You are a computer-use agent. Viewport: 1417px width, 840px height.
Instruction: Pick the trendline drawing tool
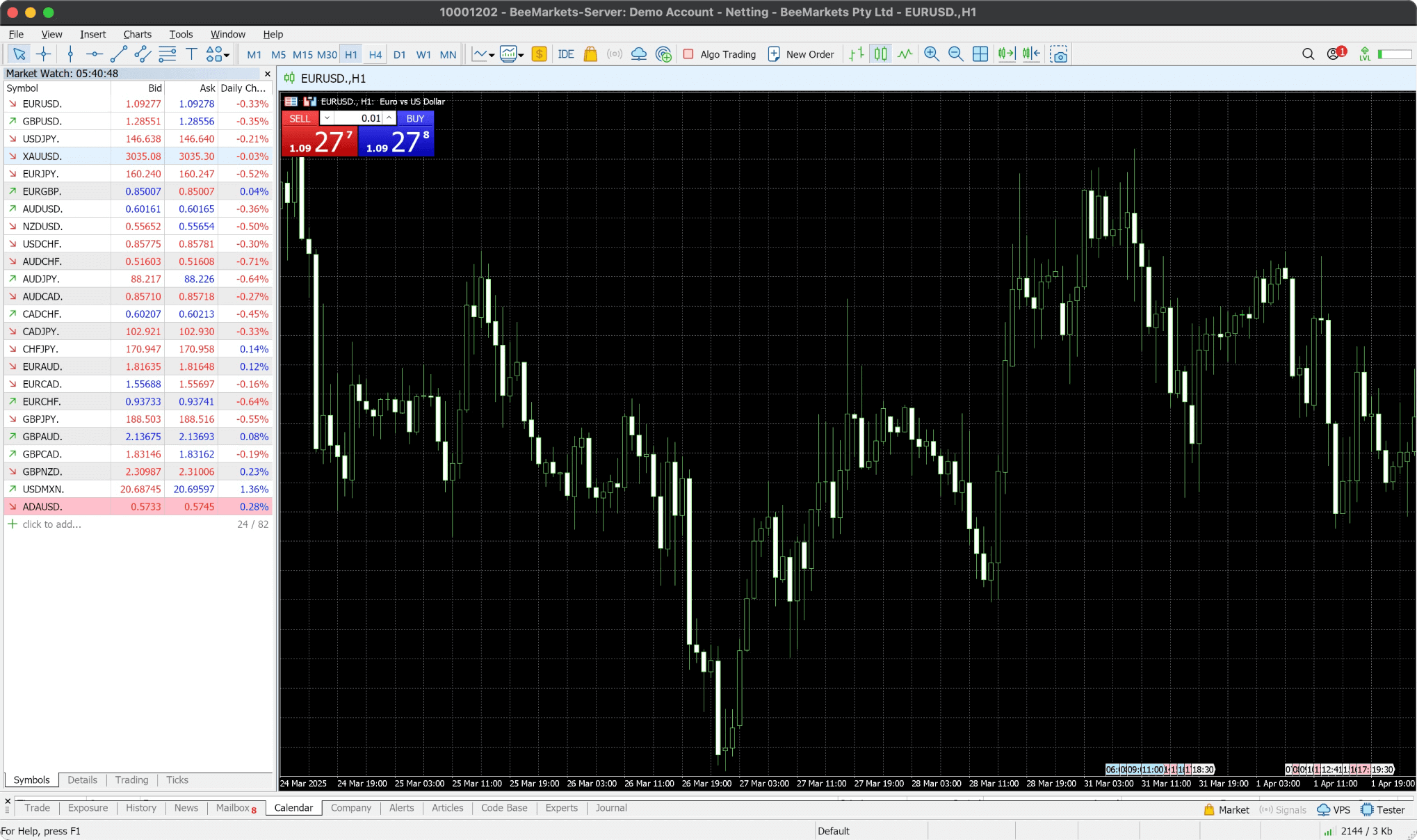[119, 54]
